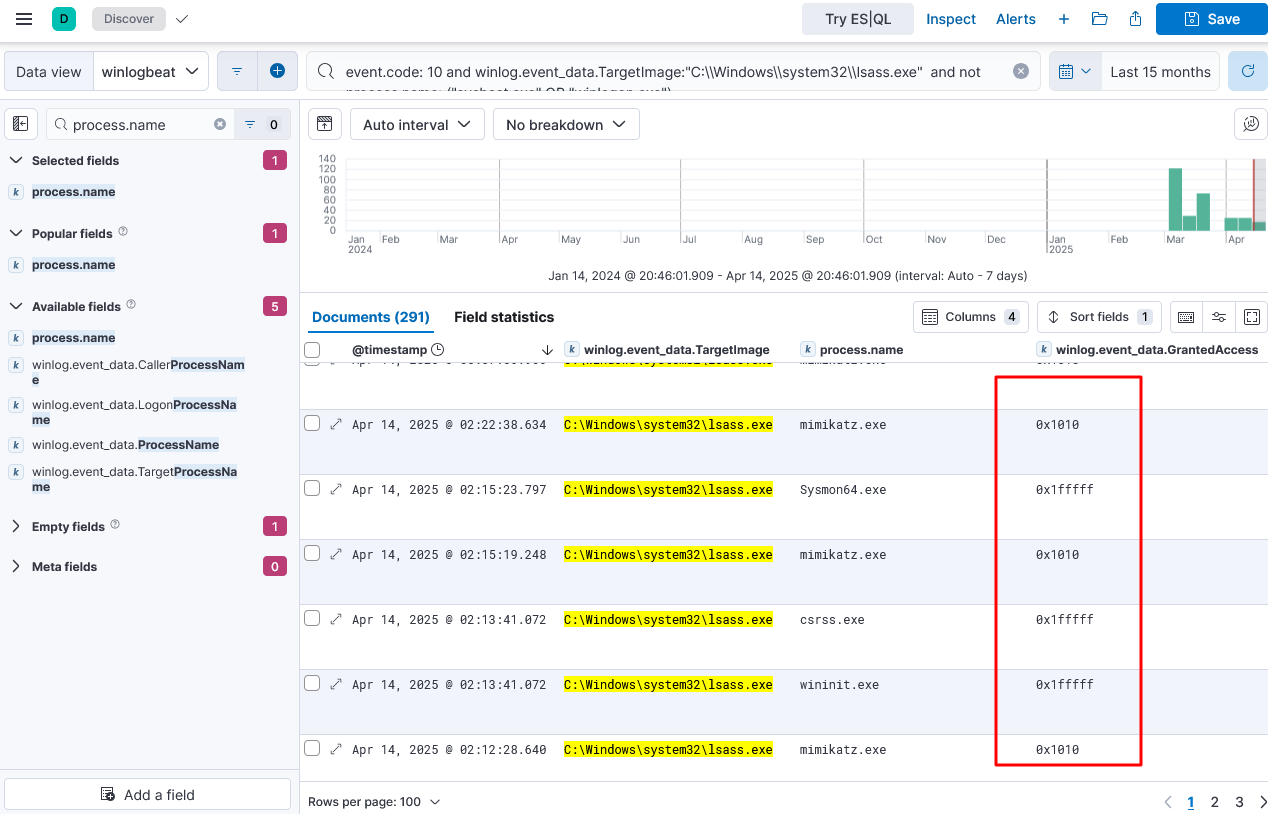Tick the checkbox for the csrss.exe row
This screenshot has height=814, width=1268.
click(312, 619)
